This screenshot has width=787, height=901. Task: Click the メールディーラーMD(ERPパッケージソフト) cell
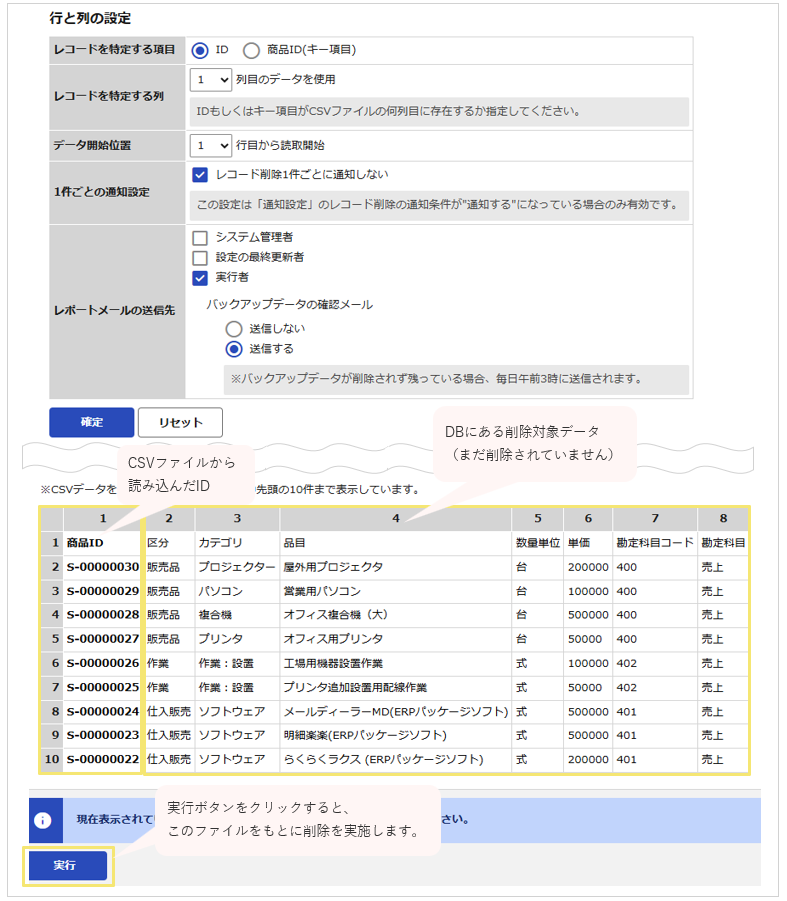click(395, 712)
